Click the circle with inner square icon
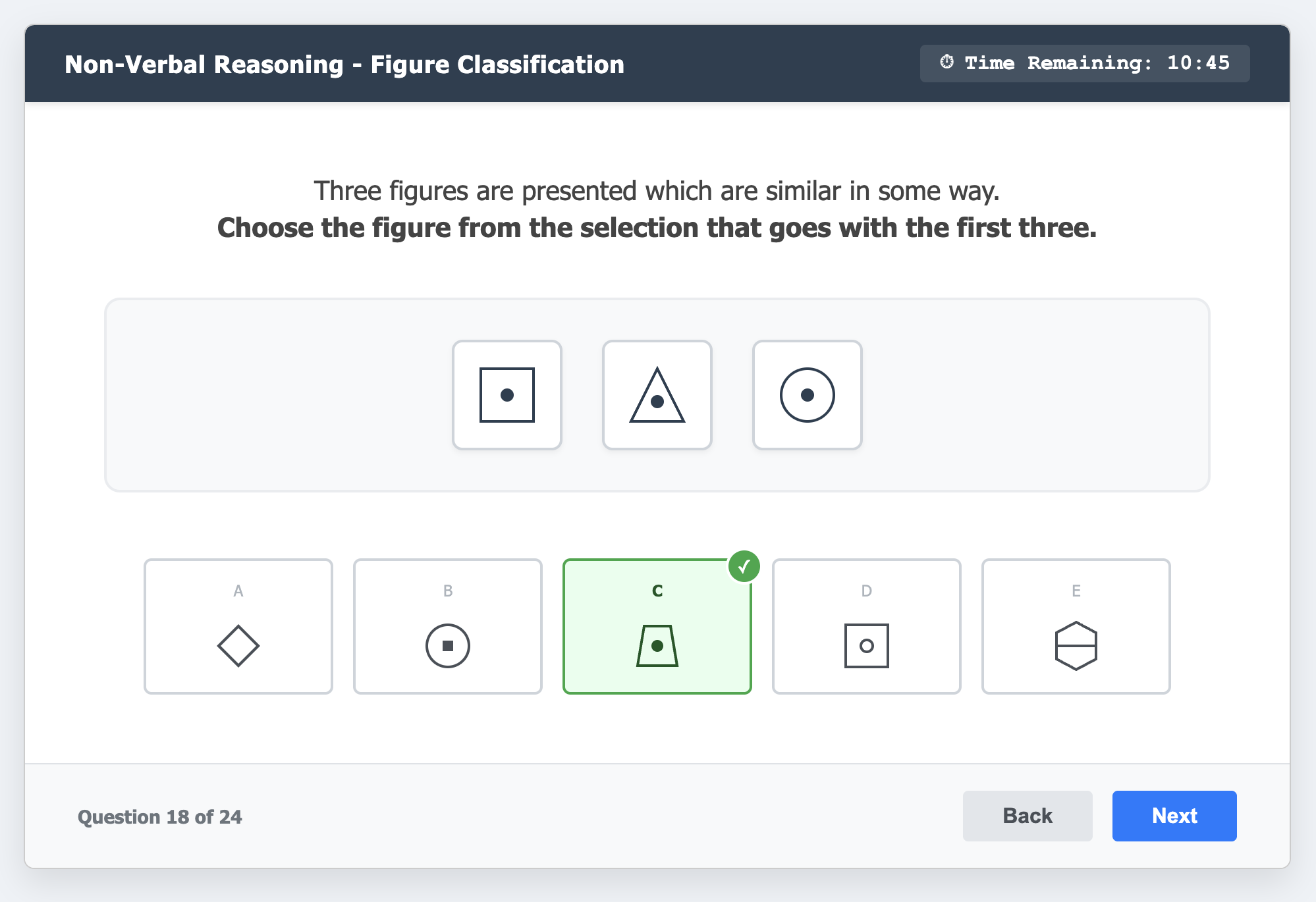 (x=447, y=646)
